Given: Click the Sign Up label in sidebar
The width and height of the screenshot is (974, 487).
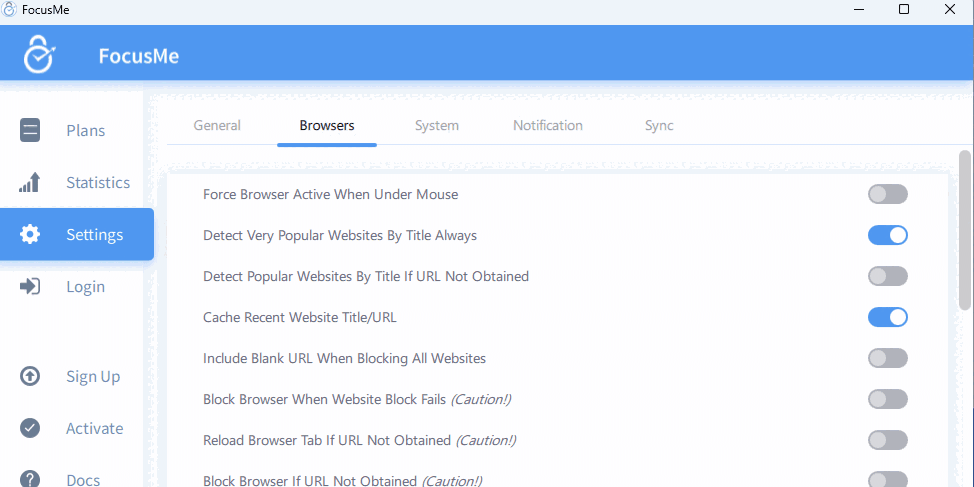Looking at the screenshot, I should 93,376.
